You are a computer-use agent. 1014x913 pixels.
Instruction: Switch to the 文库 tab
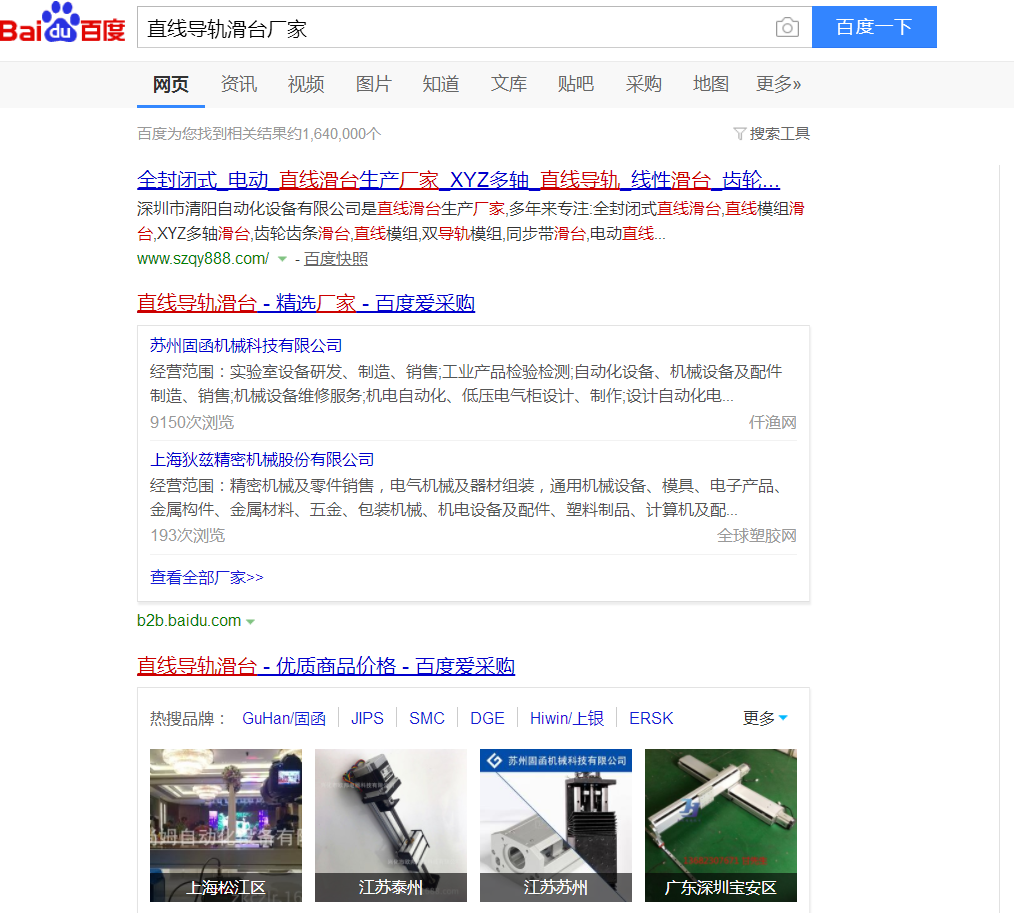tap(509, 84)
